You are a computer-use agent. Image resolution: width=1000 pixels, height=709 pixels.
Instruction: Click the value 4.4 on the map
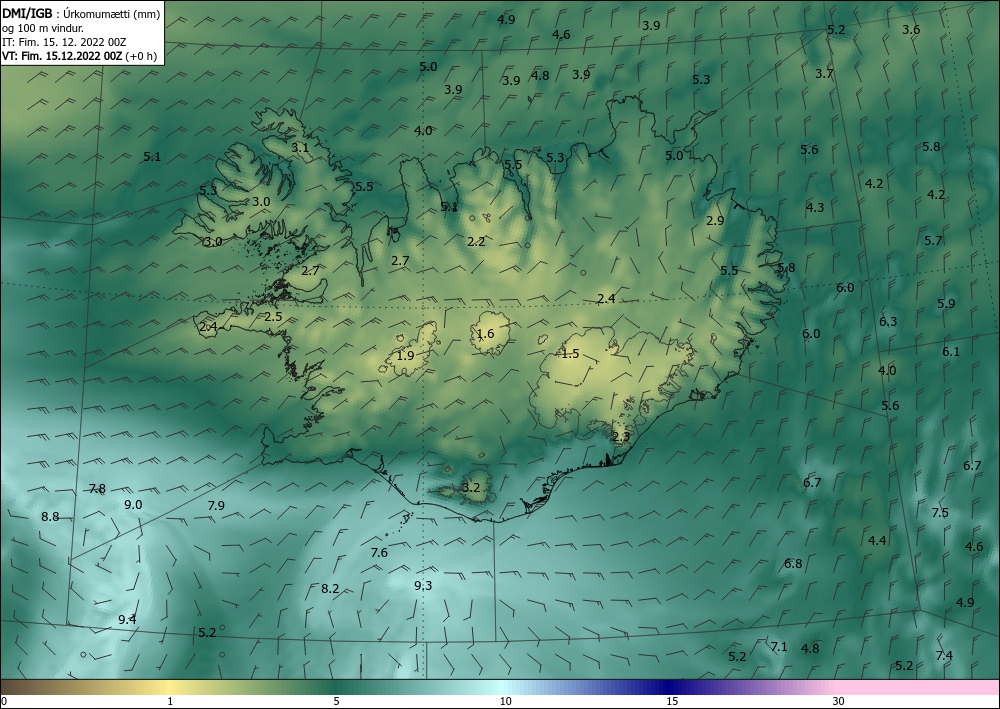877,540
